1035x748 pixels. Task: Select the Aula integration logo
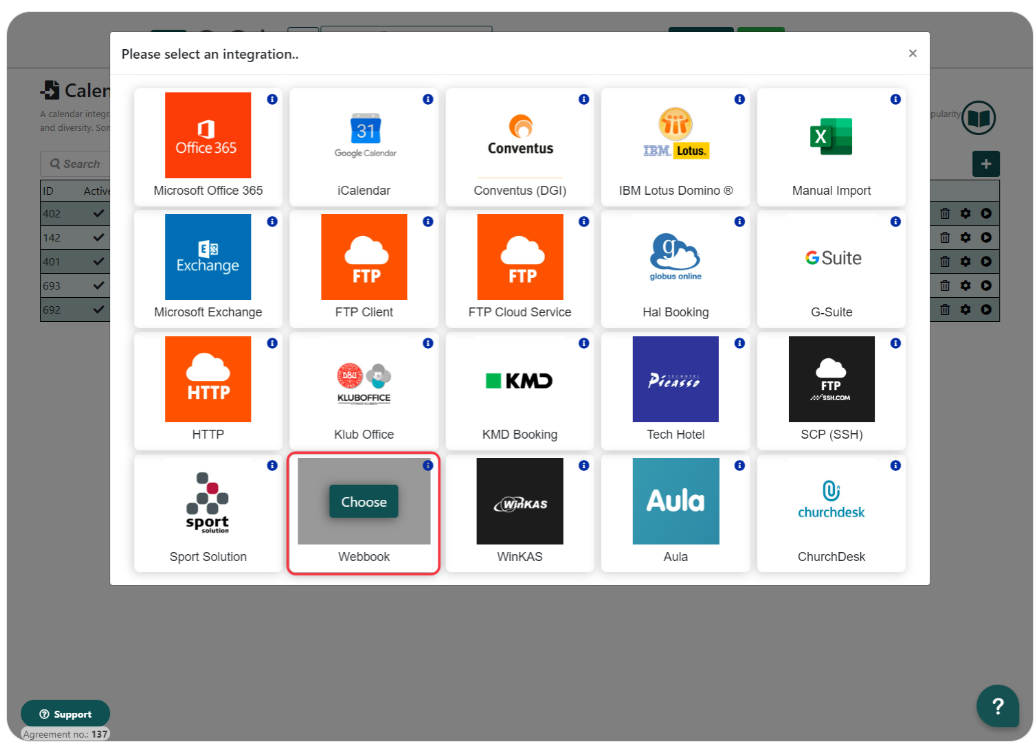click(x=676, y=501)
